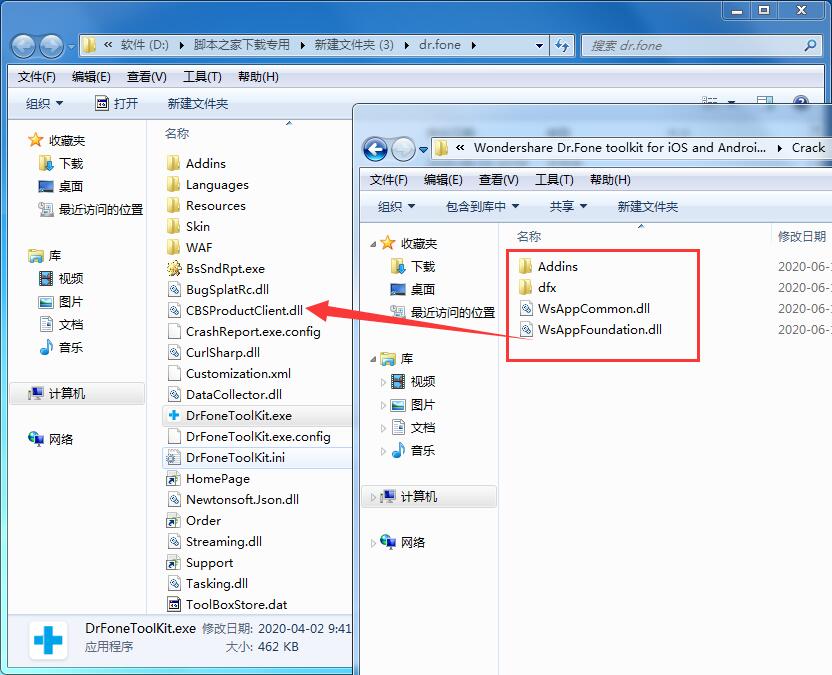Open the 查看(V) menu in the Crack window

click(x=498, y=180)
